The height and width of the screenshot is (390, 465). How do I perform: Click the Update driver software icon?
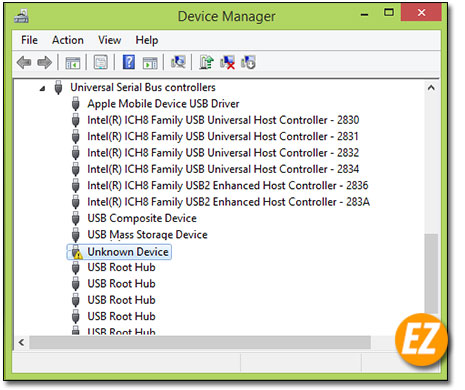[206, 62]
